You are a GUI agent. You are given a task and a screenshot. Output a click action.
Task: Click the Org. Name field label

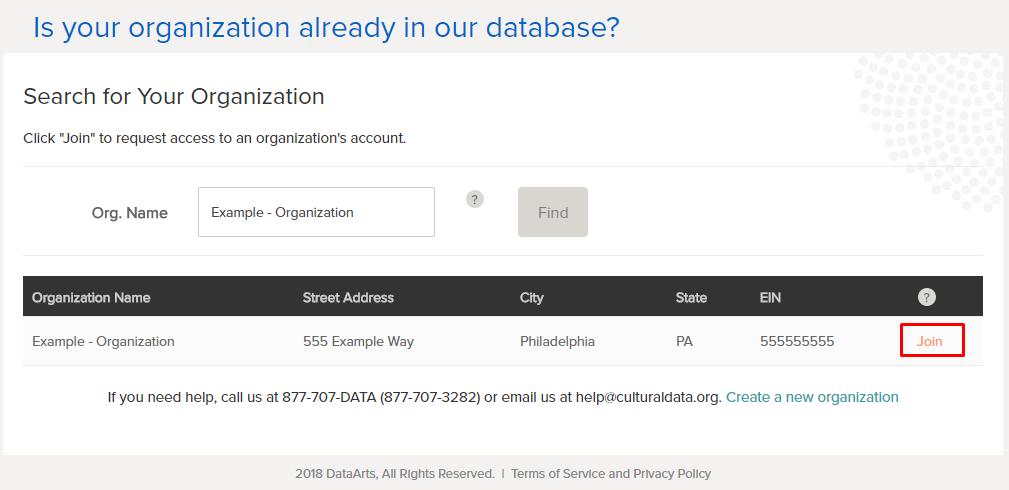coord(129,213)
